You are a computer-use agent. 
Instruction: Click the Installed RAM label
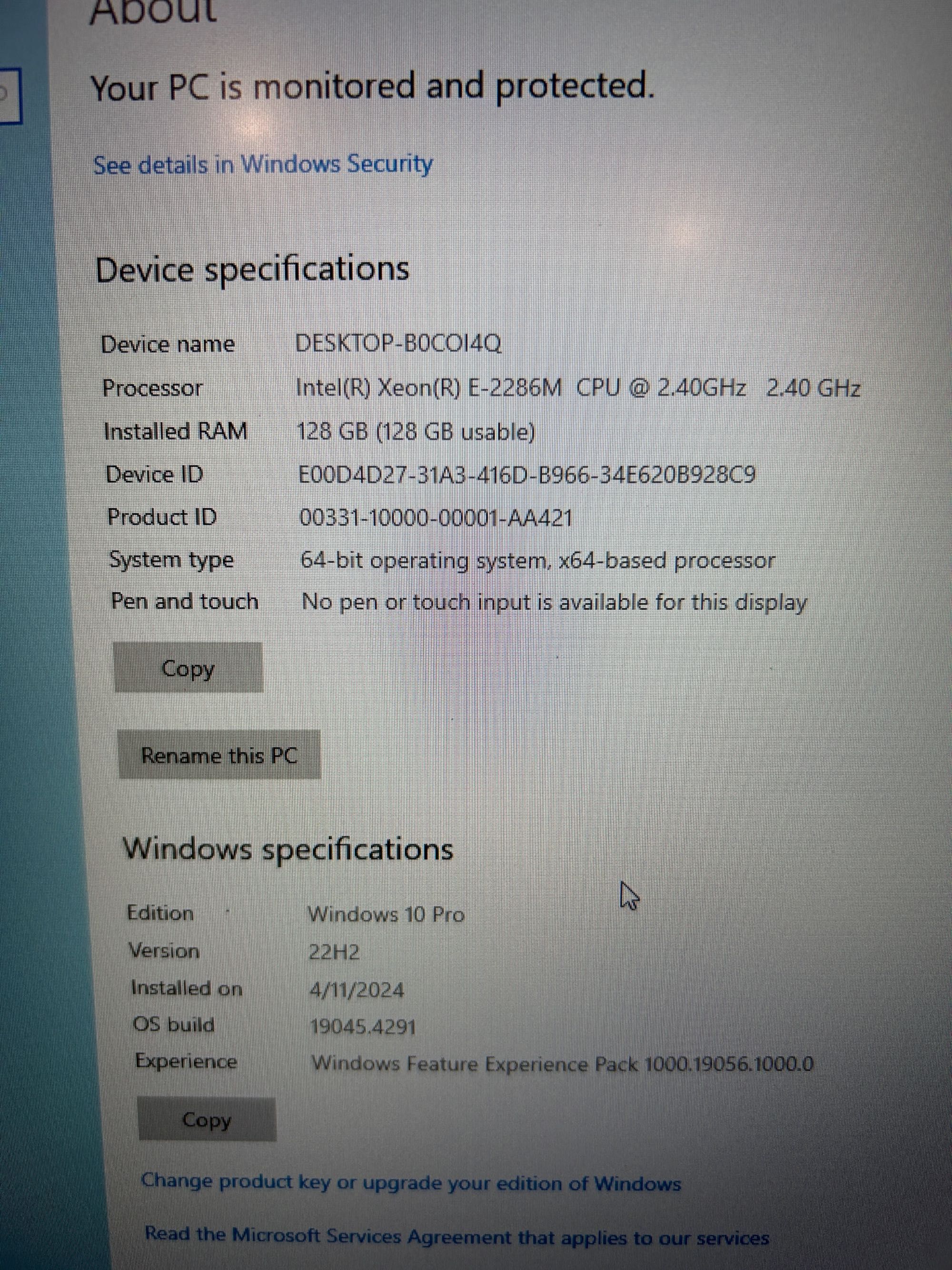point(176,431)
